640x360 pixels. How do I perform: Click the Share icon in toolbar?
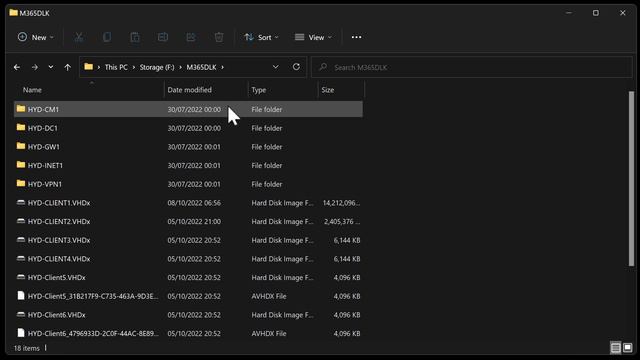click(191, 37)
